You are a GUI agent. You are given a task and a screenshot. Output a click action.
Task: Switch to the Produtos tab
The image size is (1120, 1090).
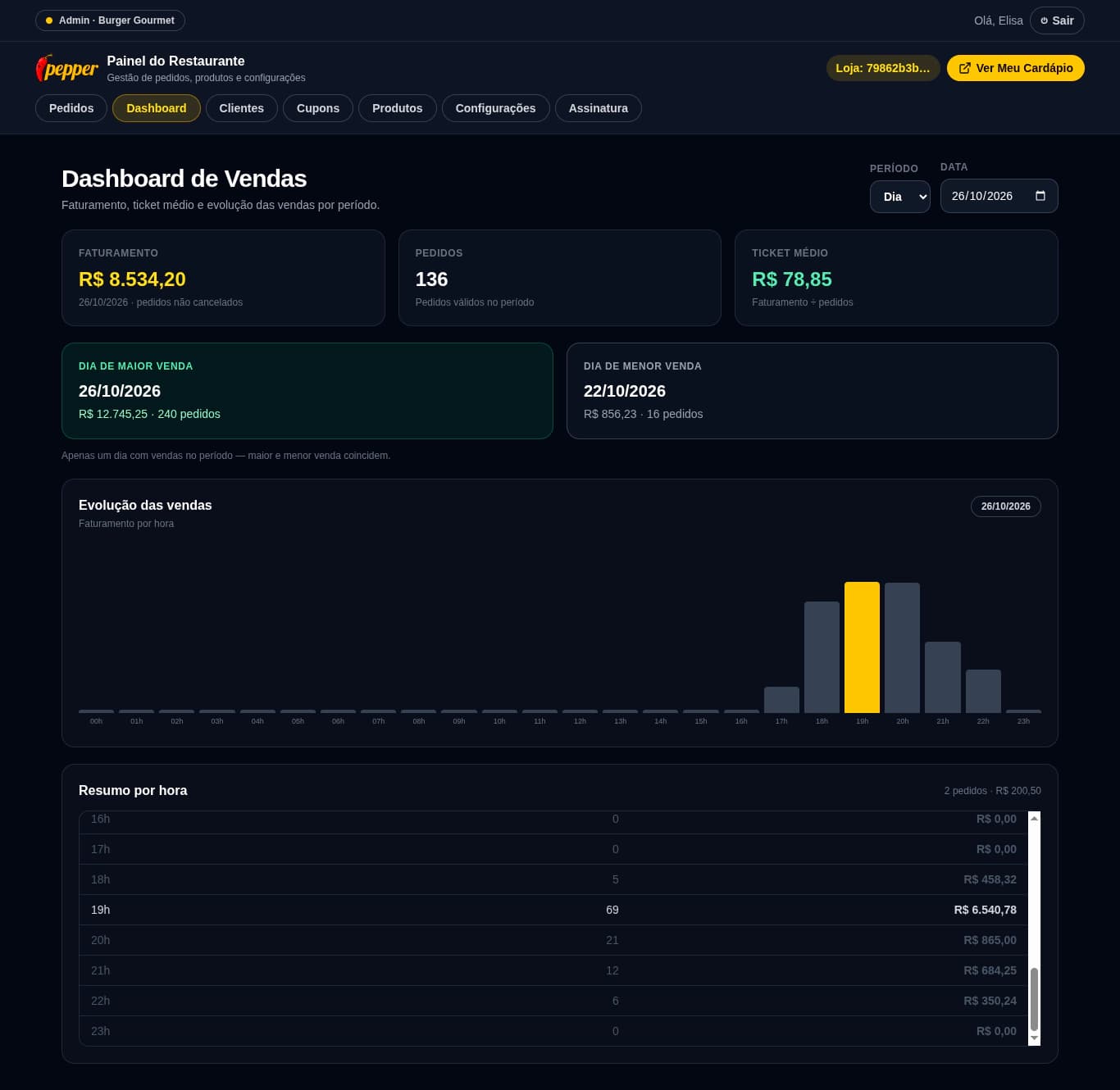click(397, 108)
